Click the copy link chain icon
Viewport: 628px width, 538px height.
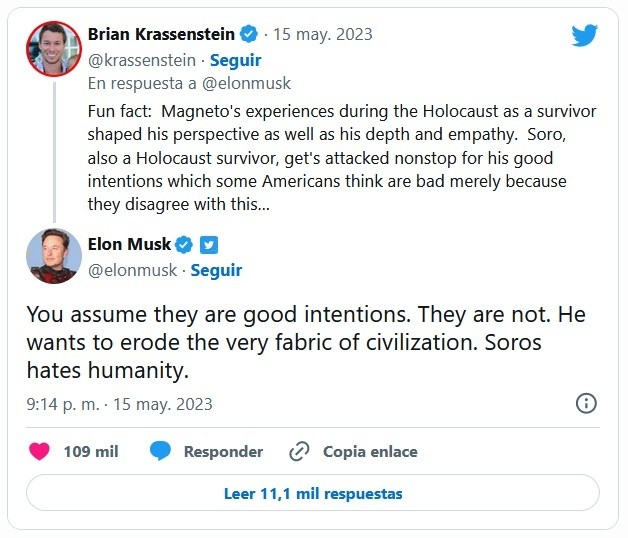click(298, 451)
